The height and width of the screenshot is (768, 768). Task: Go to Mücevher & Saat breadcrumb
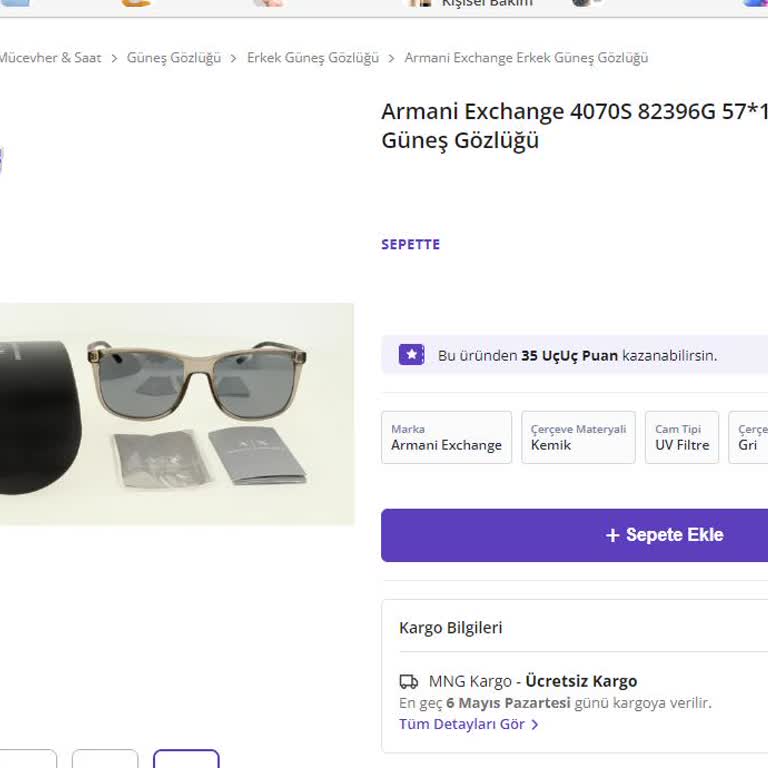50,58
